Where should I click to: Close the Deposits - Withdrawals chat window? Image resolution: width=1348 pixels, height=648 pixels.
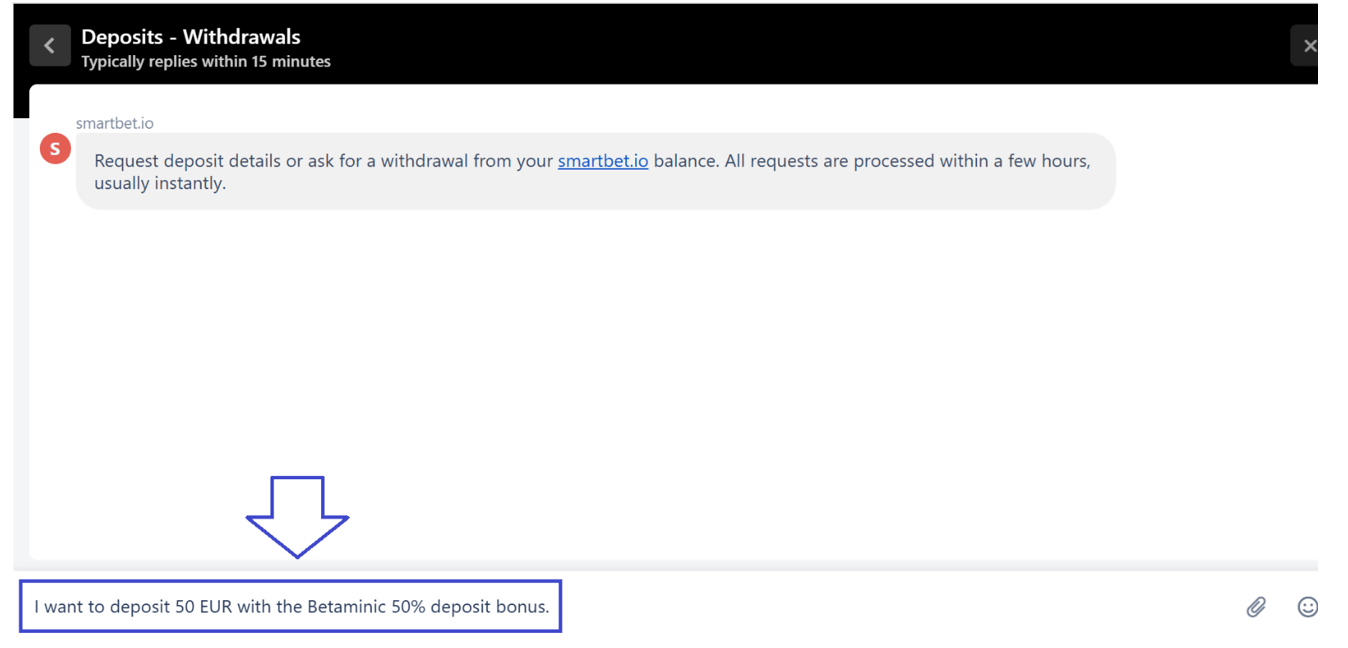click(x=1305, y=46)
